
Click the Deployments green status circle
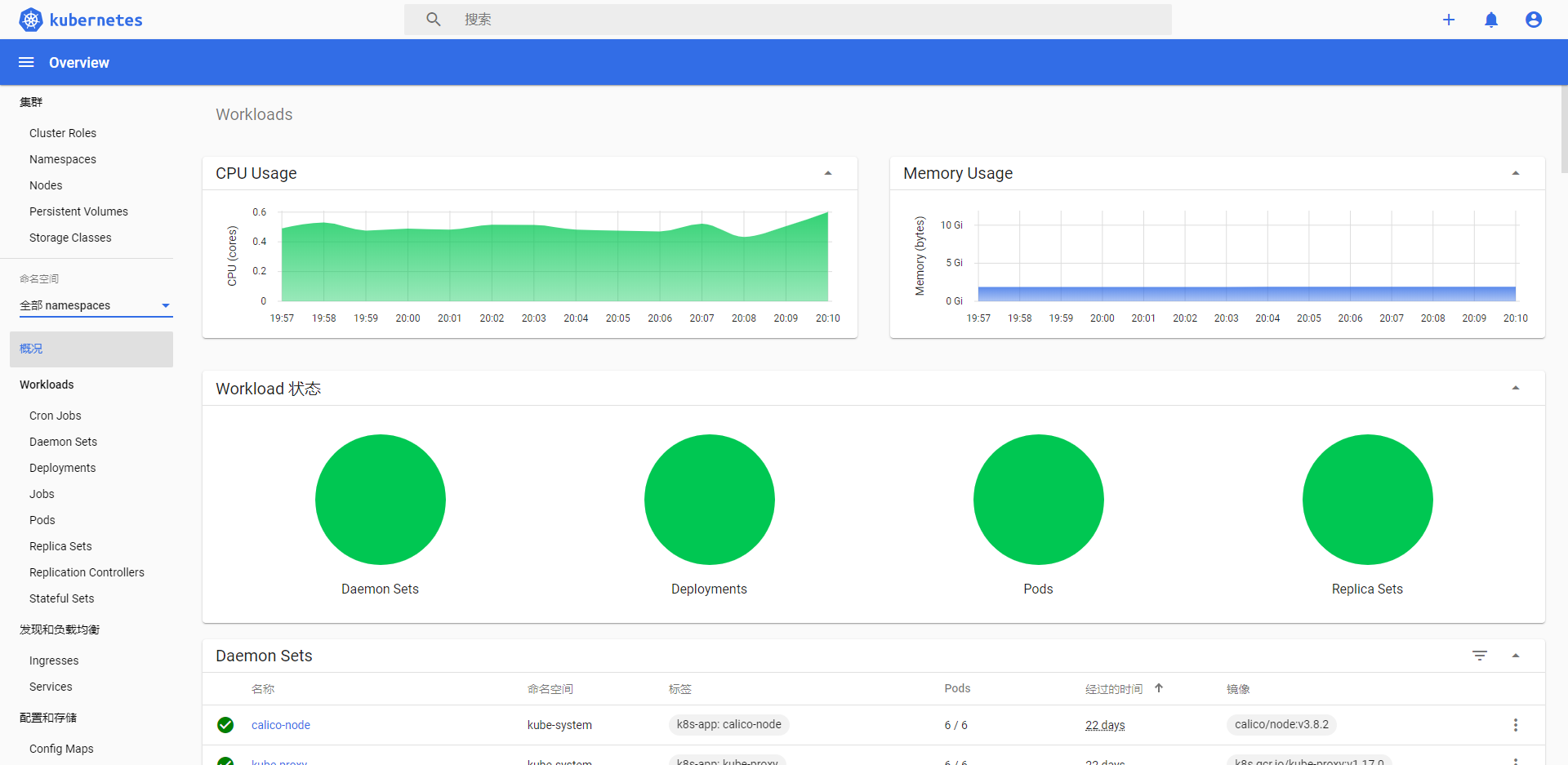(x=710, y=500)
